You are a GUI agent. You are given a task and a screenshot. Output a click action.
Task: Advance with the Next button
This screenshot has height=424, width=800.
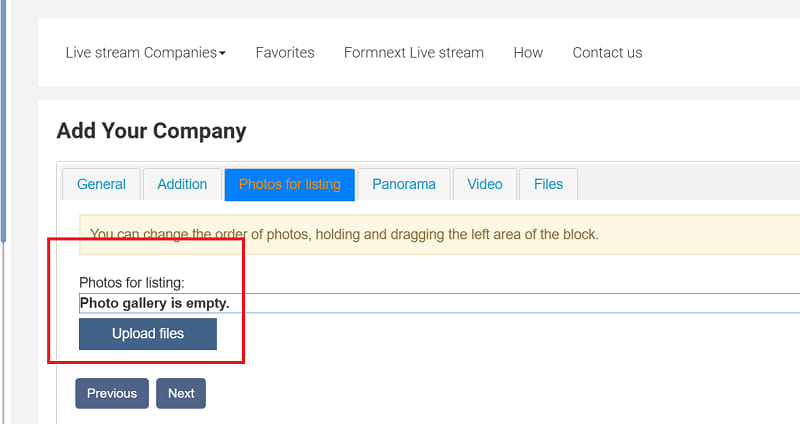181,393
